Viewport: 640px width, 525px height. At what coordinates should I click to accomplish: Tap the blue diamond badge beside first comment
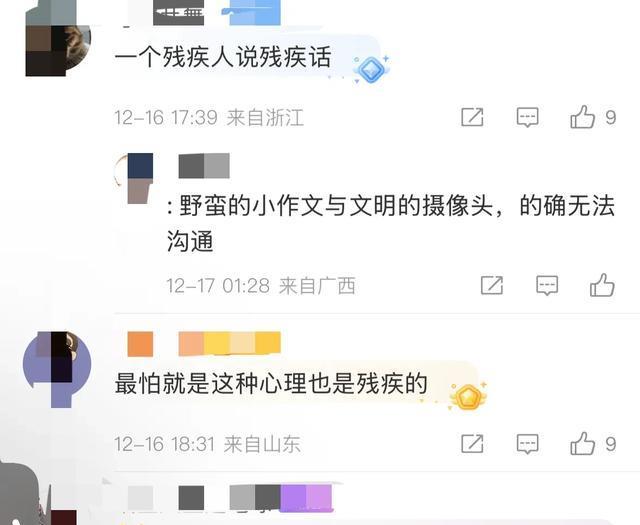(x=371, y=69)
